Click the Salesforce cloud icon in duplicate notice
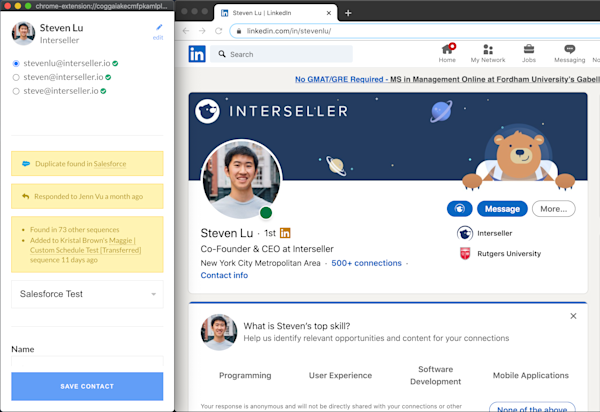This screenshot has width=600, height=412. [26, 164]
